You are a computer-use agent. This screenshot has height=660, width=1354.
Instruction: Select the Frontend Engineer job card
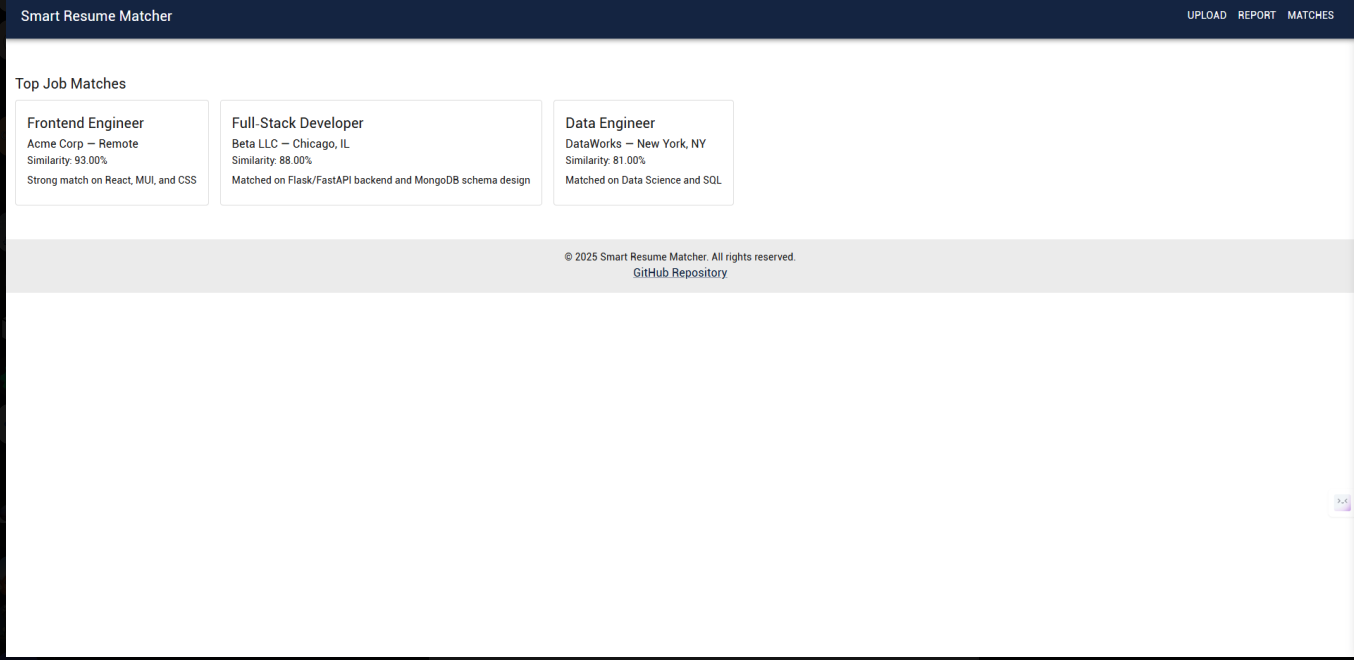112,152
